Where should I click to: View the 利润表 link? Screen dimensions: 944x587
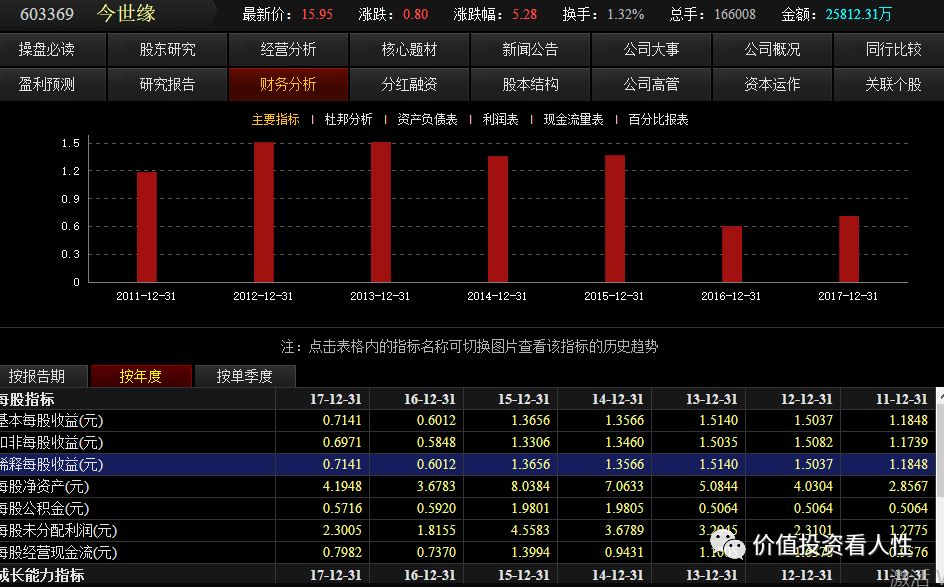coord(500,119)
